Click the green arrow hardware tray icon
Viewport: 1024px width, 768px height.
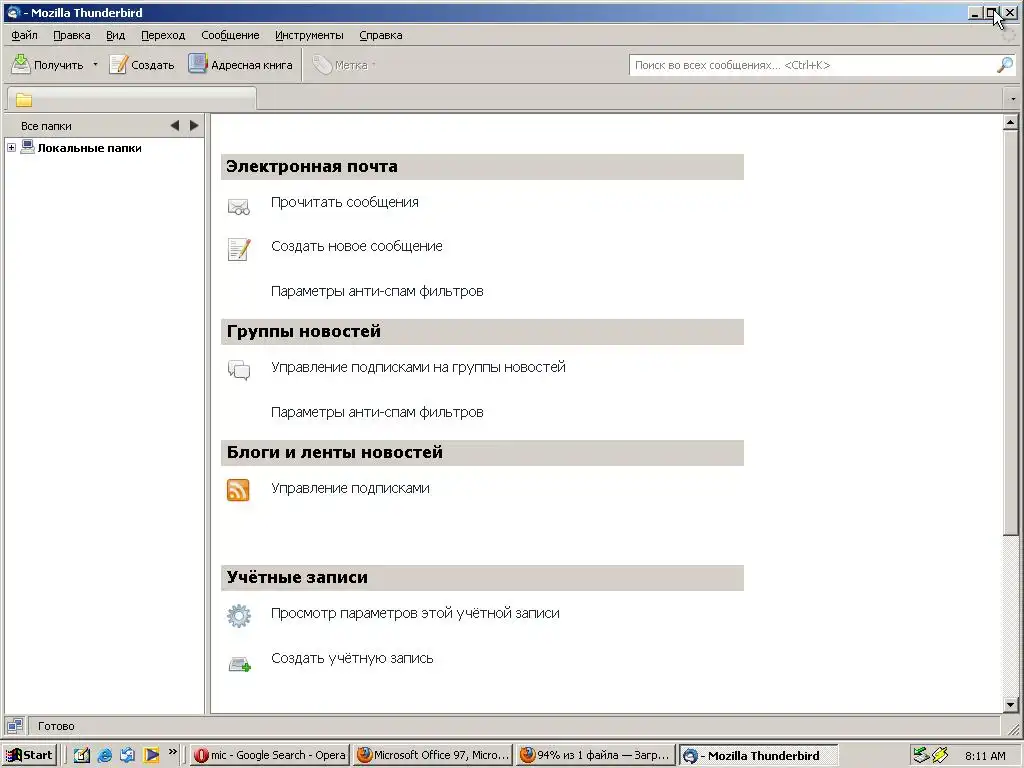pos(921,755)
